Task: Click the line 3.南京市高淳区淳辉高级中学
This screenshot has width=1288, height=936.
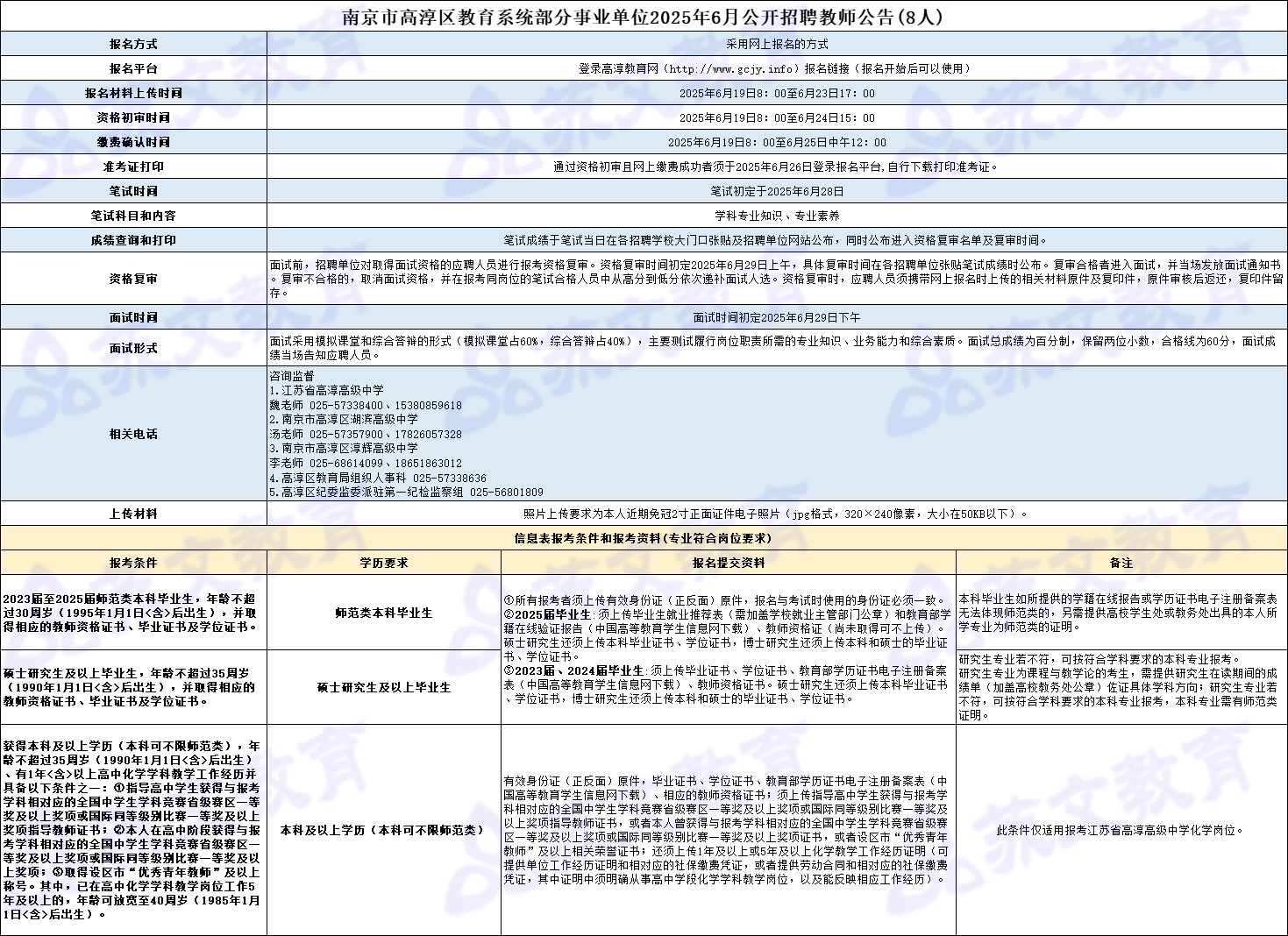Action: tap(344, 449)
